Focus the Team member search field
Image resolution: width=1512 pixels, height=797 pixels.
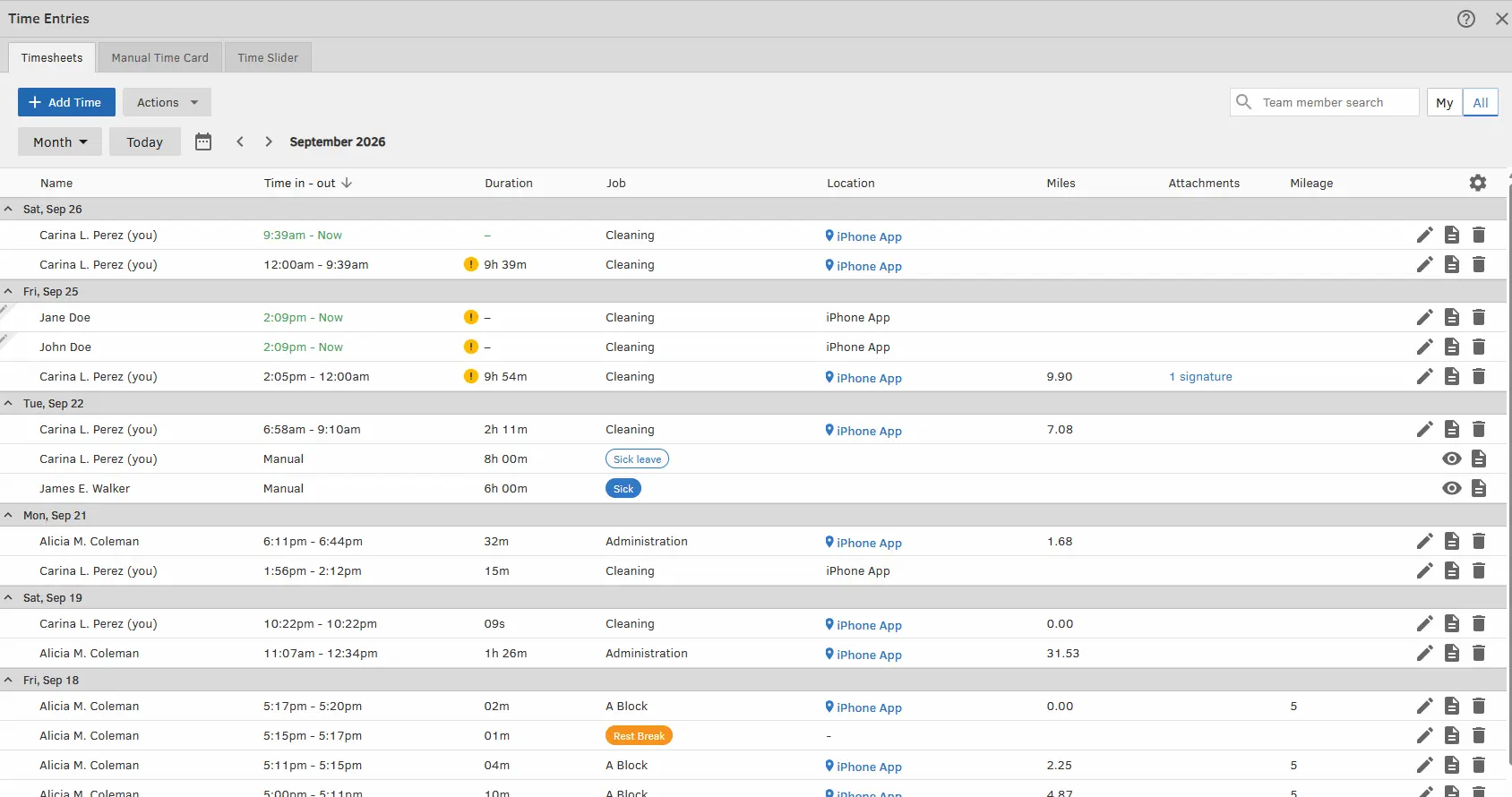(1325, 102)
